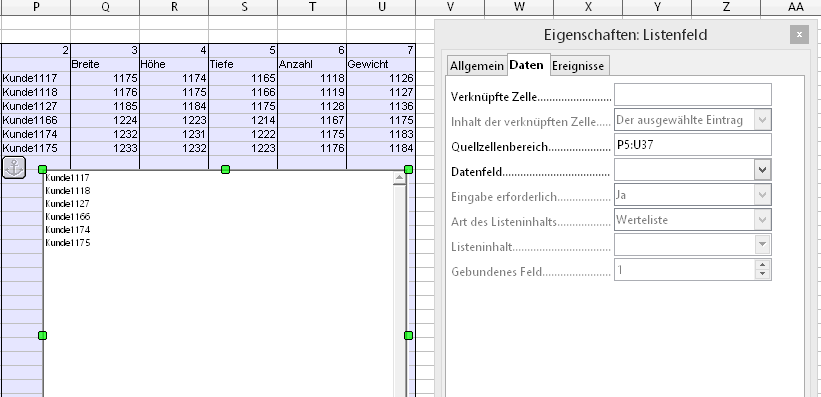The image size is (821, 397).
Task: Click the Gewicht header cell
Action: tap(382, 64)
